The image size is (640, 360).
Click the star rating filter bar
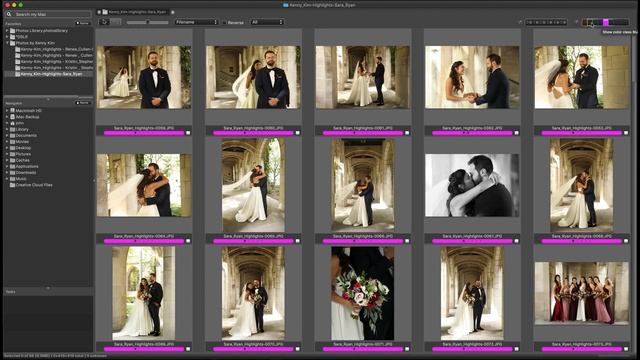point(546,22)
